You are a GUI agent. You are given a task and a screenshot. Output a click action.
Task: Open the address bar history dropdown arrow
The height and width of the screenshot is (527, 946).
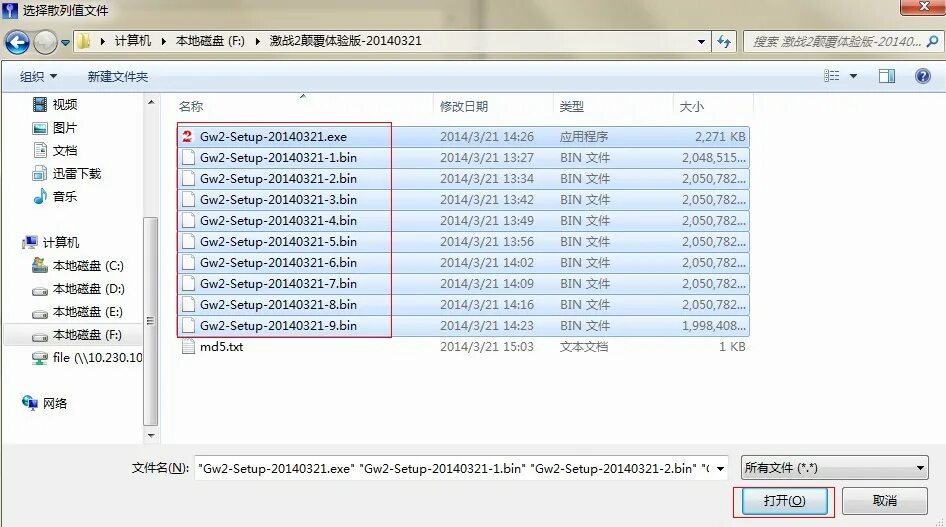coord(701,42)
